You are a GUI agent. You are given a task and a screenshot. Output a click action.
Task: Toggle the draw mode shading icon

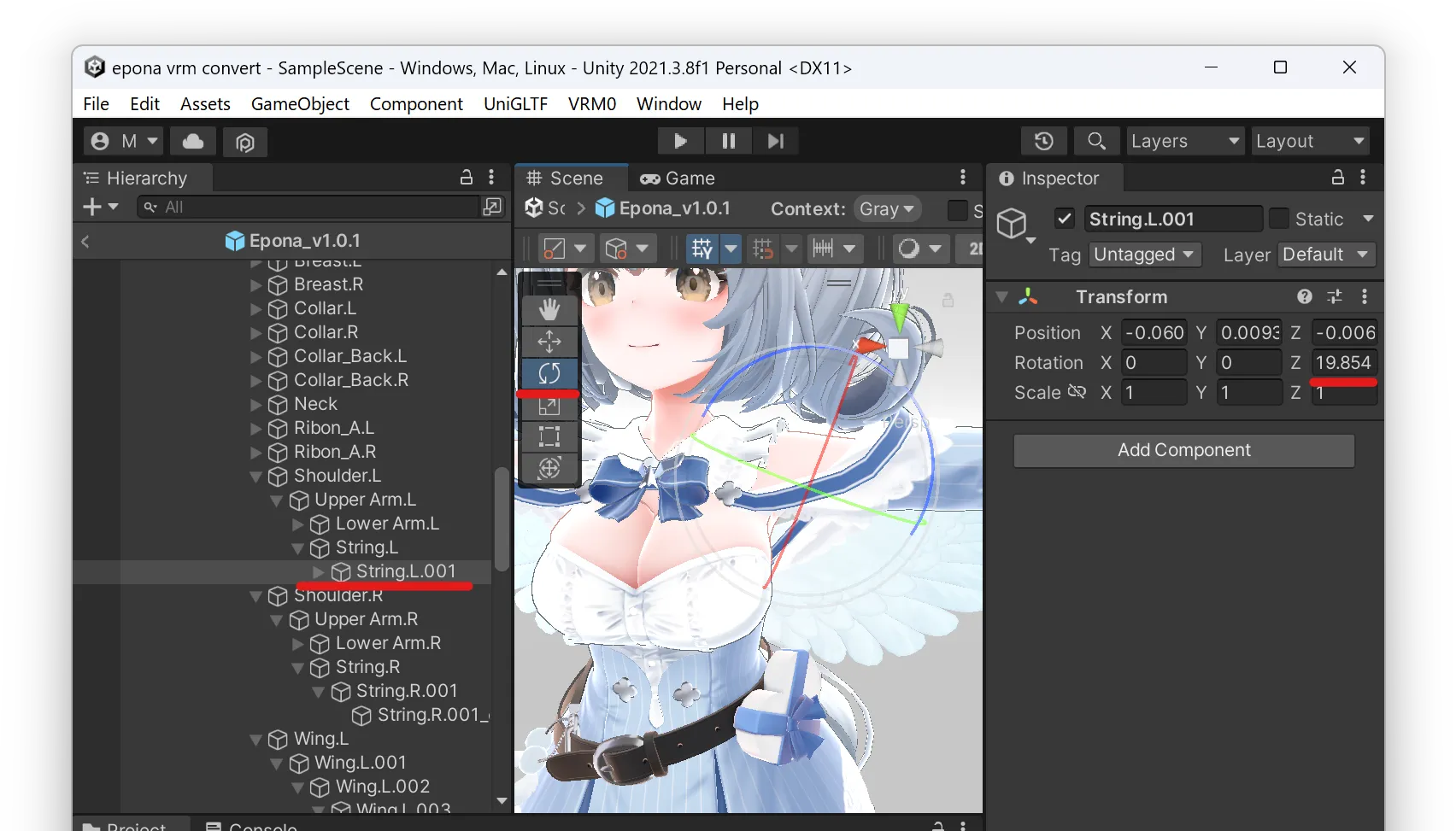(x=909, y=249)
